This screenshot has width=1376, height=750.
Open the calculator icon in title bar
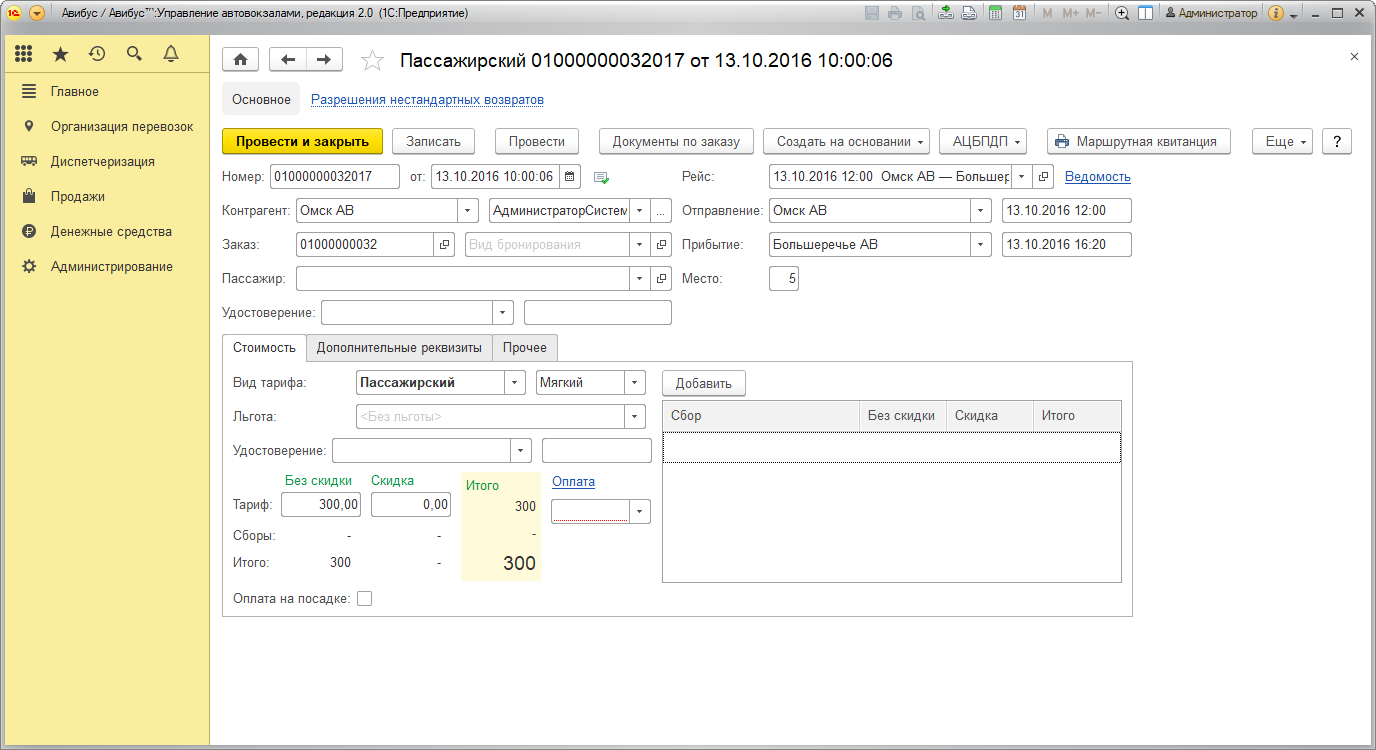995,13
